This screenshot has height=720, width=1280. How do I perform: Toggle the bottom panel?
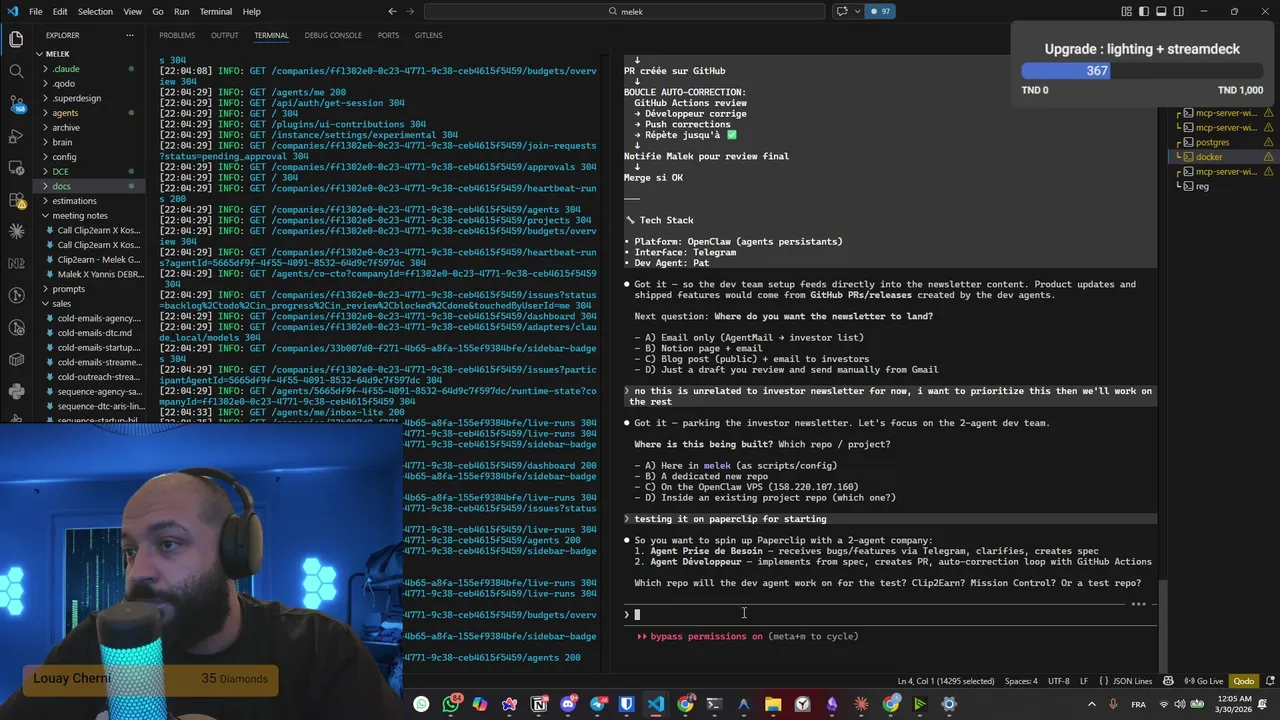pos(1161,11)
